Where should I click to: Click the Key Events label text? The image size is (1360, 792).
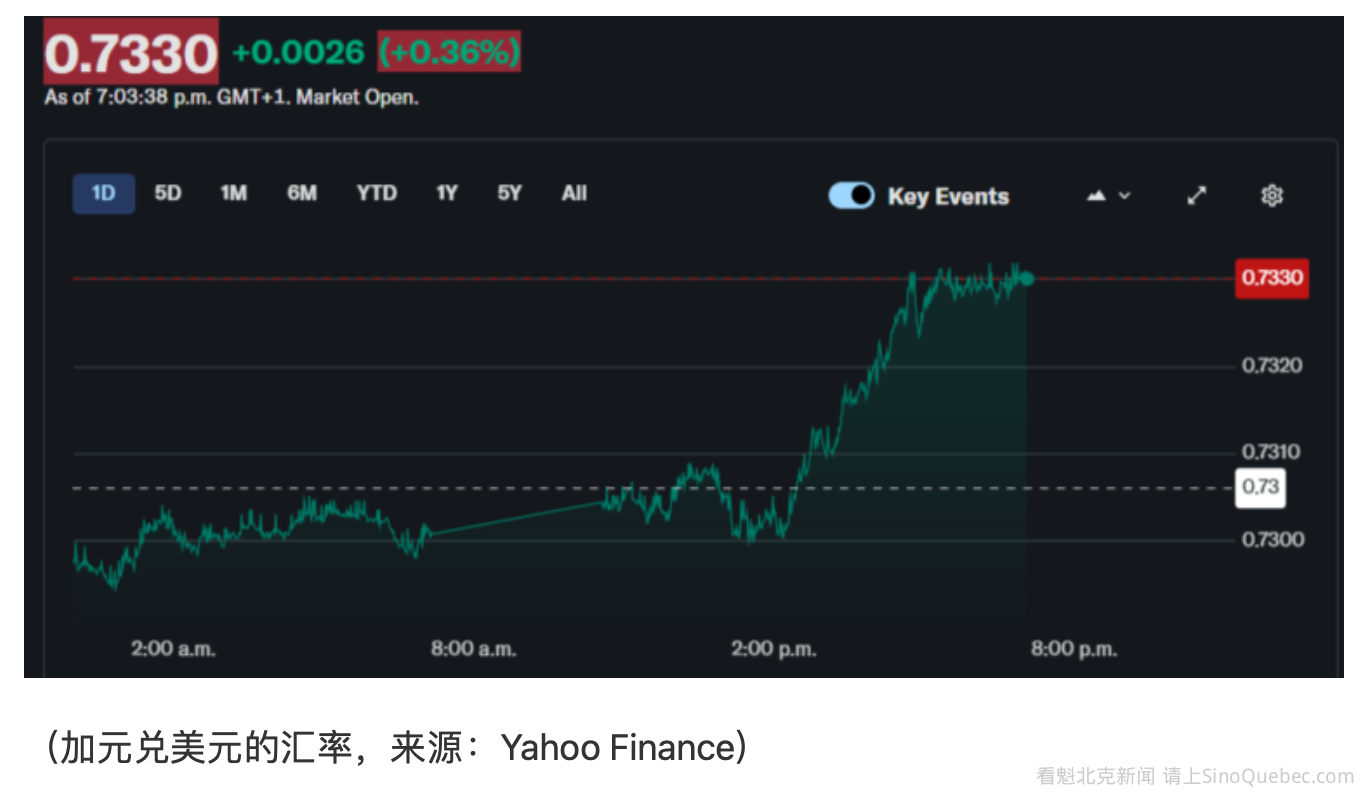[948, 197]
